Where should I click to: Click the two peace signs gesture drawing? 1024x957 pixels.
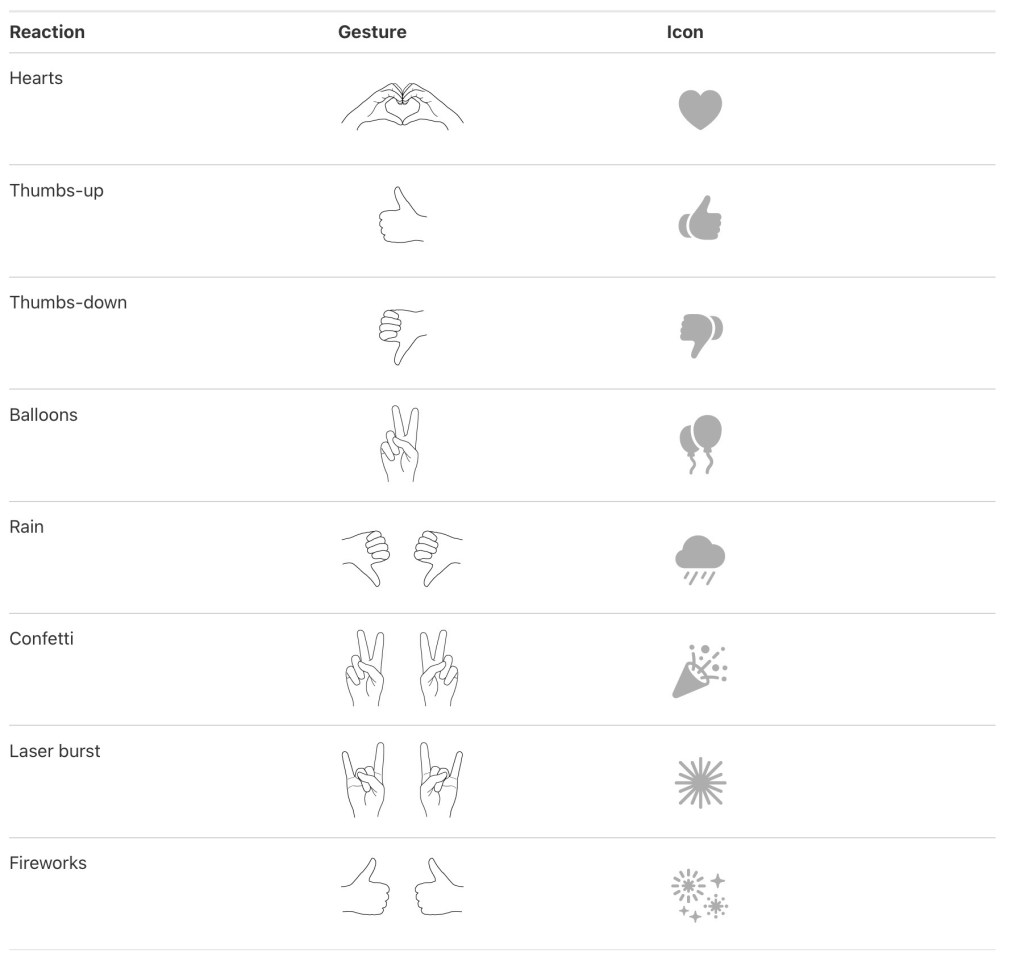tap(402, 669)
